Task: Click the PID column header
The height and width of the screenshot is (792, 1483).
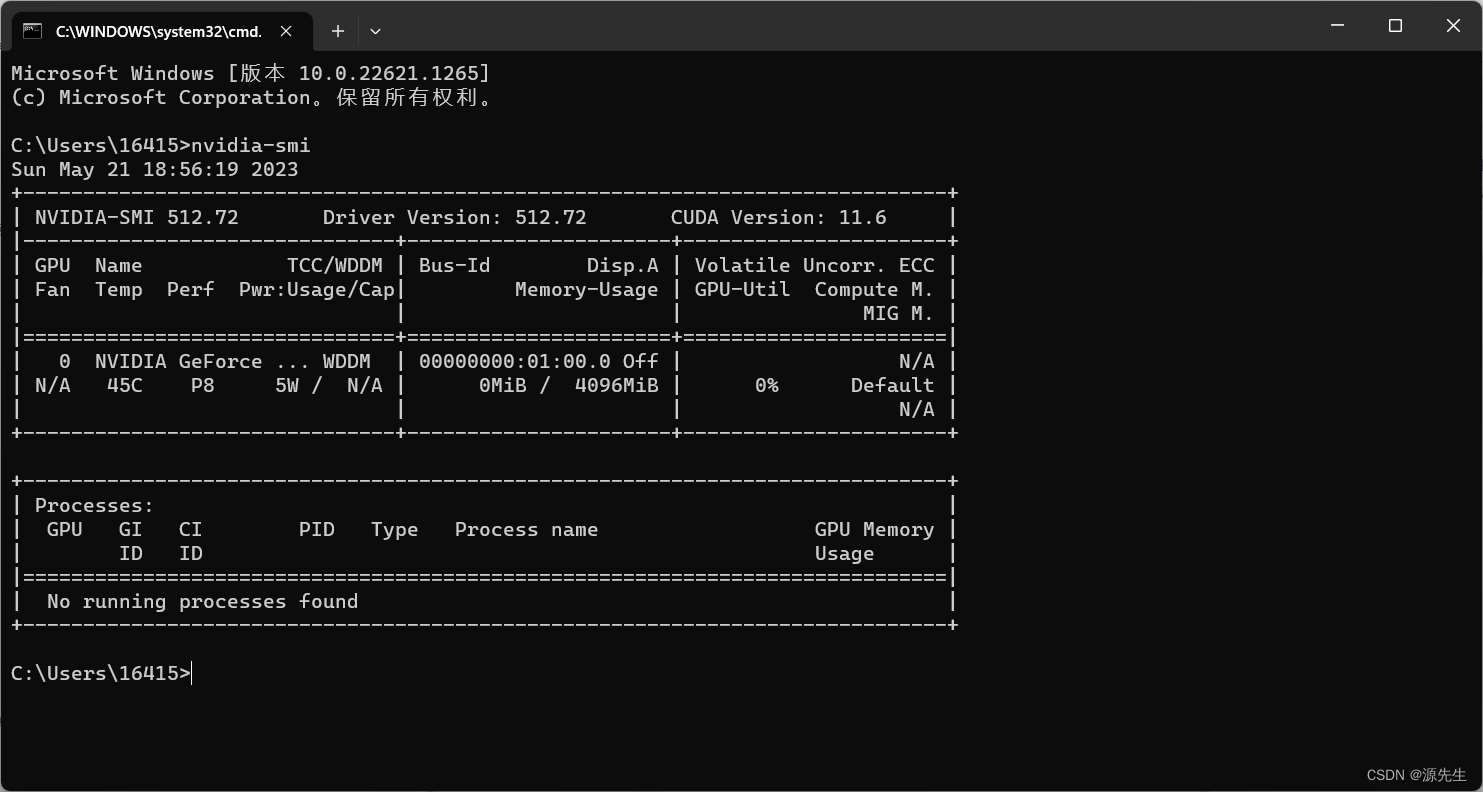Action: click(317, 529)
